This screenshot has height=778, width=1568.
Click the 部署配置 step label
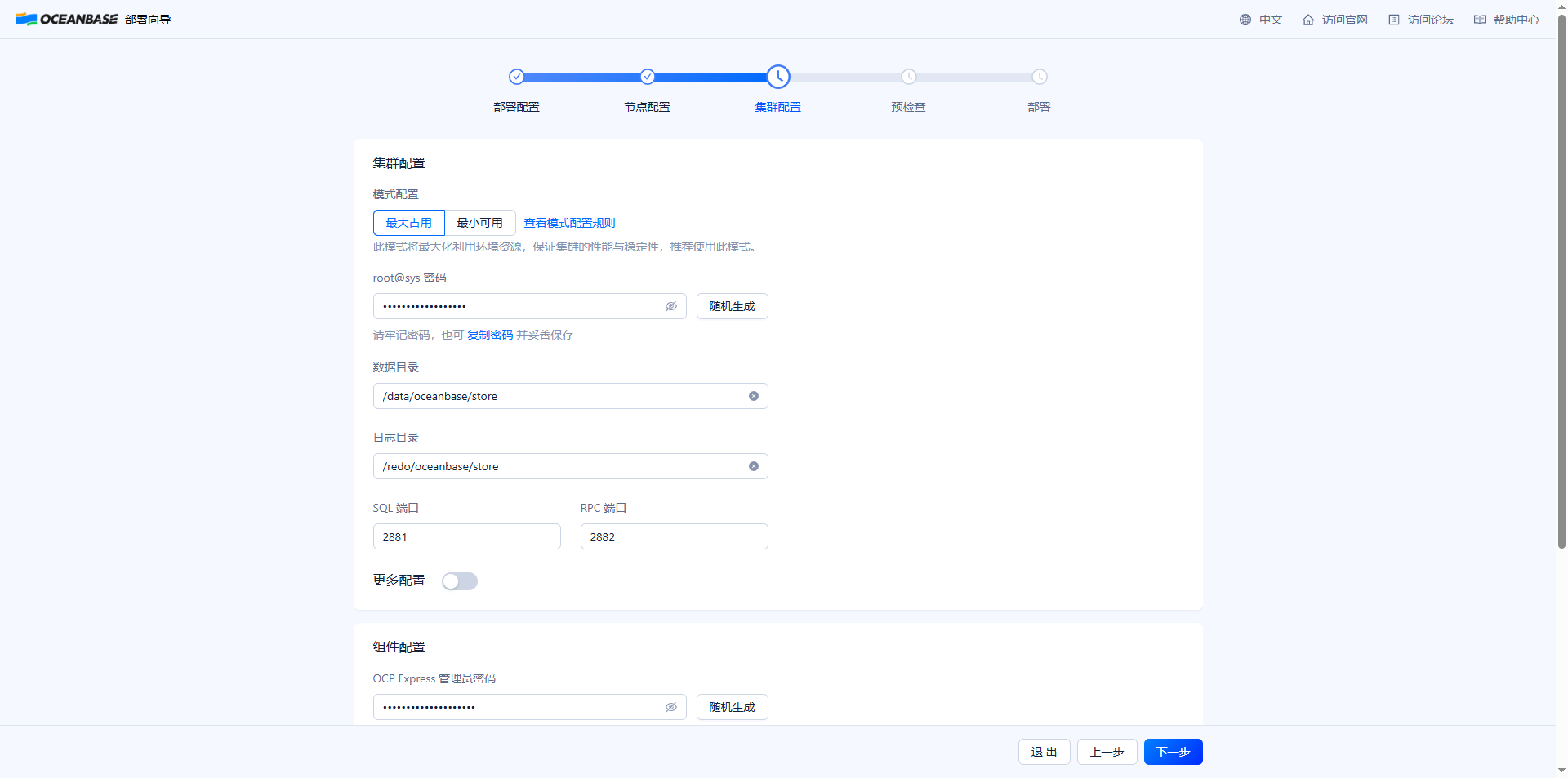point(517,107)
